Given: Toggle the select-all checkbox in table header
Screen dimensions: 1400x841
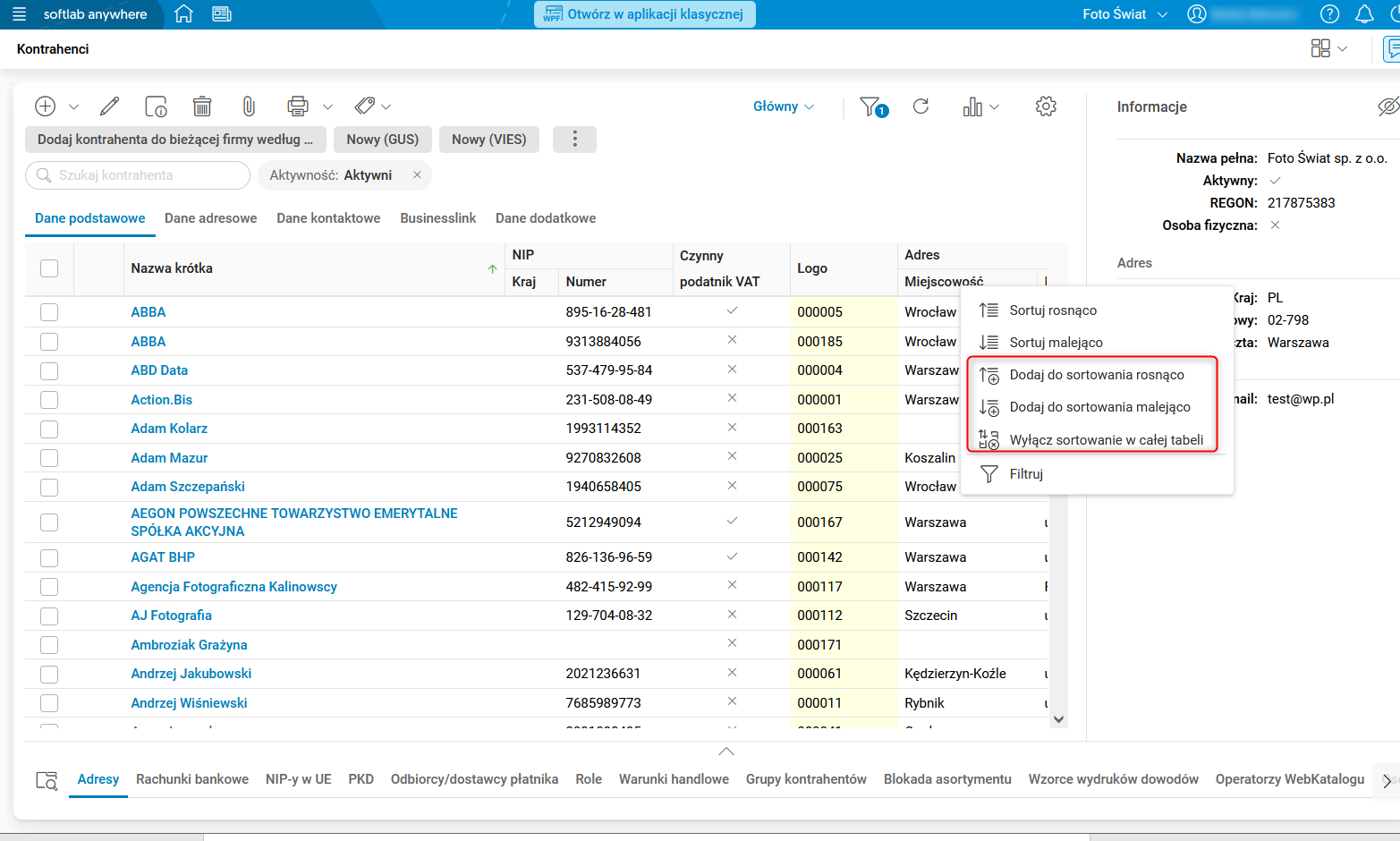Looking at the screenshot, I should (x=49, y=268).
